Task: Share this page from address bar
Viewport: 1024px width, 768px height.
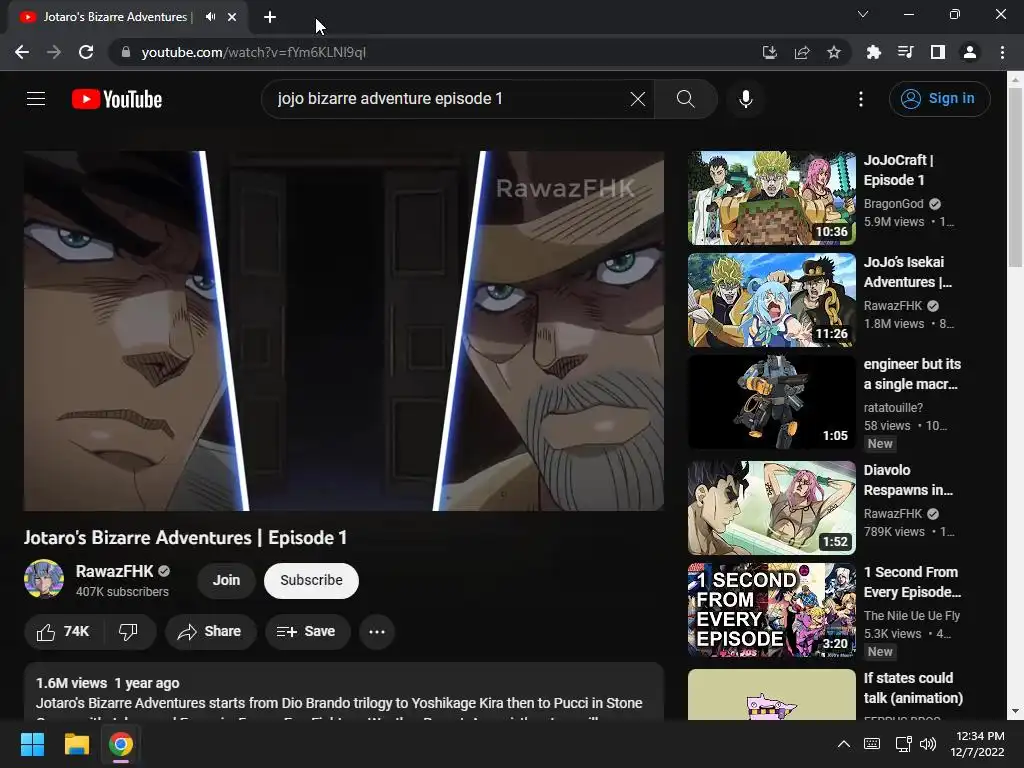Action: click(x=802, y=52)
